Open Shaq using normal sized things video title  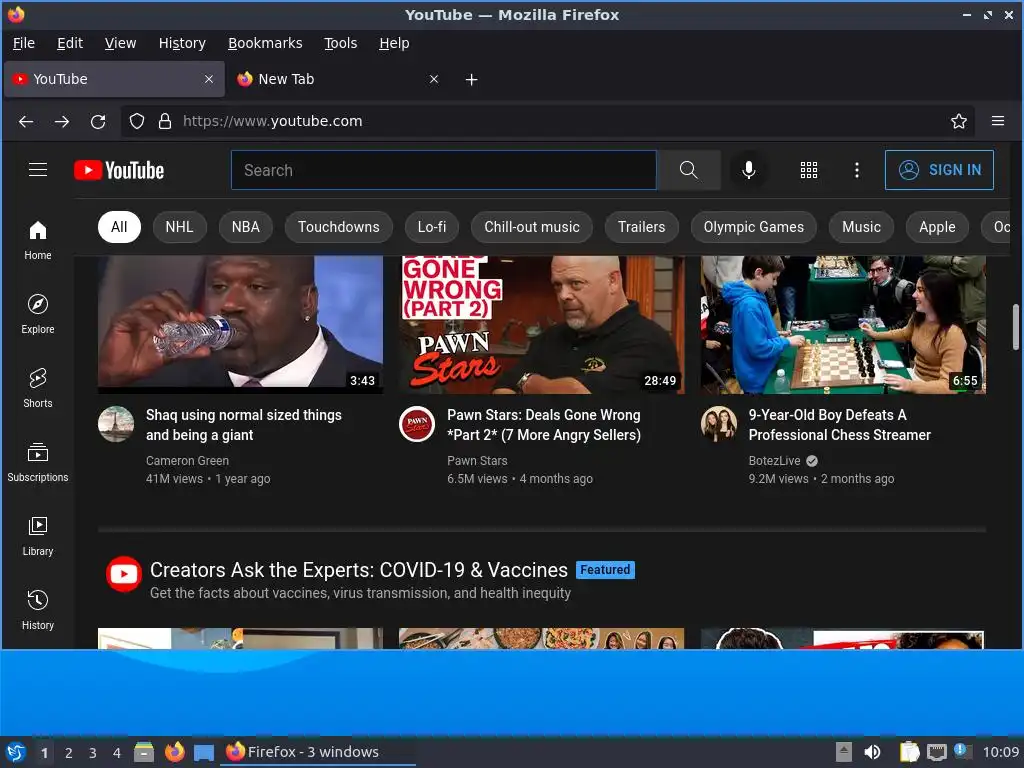click(x=244, y=425)
